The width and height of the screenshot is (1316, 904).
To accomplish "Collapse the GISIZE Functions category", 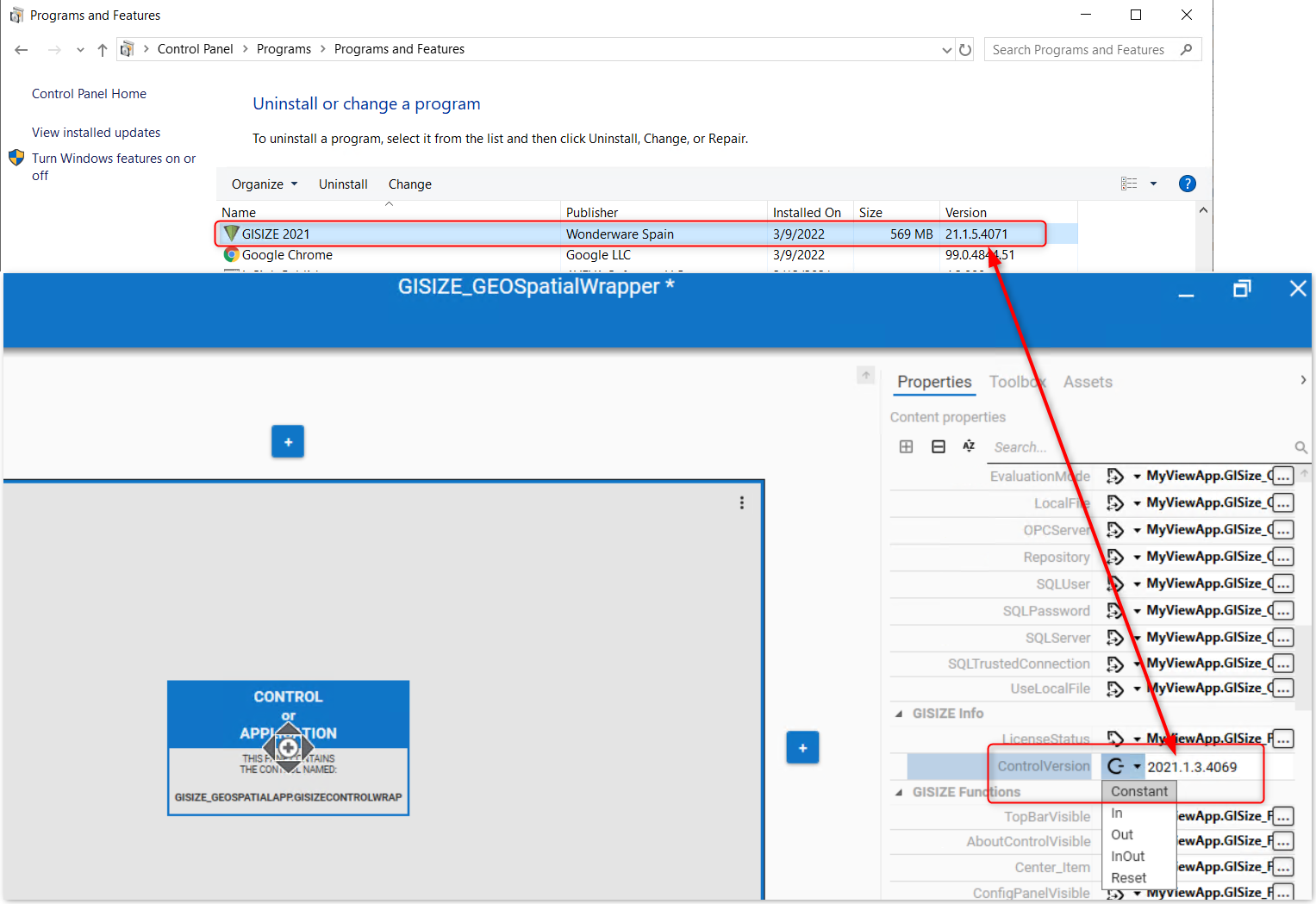I will [899, 792].
